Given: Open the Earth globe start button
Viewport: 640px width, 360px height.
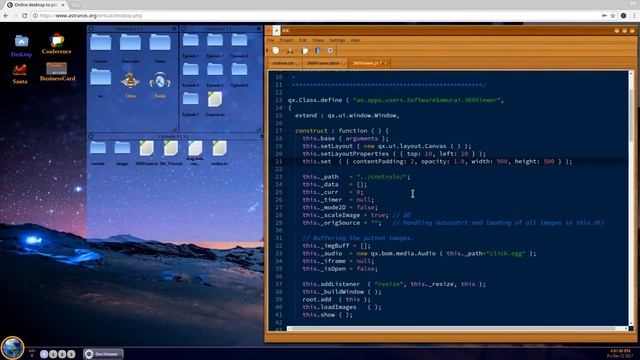Looking at the screenshot, I should pos(12,348).
